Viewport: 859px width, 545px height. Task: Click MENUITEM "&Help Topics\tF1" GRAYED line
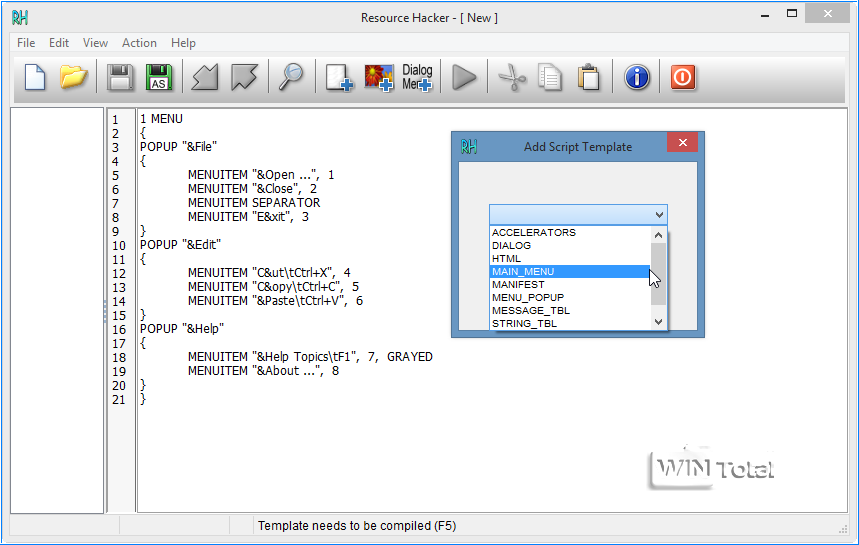[310, 357]
